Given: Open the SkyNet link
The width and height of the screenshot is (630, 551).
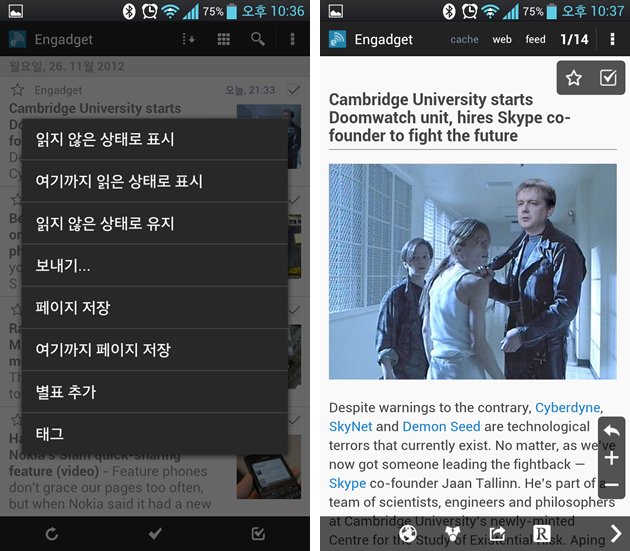Looking at the screenshot, I should (x=350, y=426).
